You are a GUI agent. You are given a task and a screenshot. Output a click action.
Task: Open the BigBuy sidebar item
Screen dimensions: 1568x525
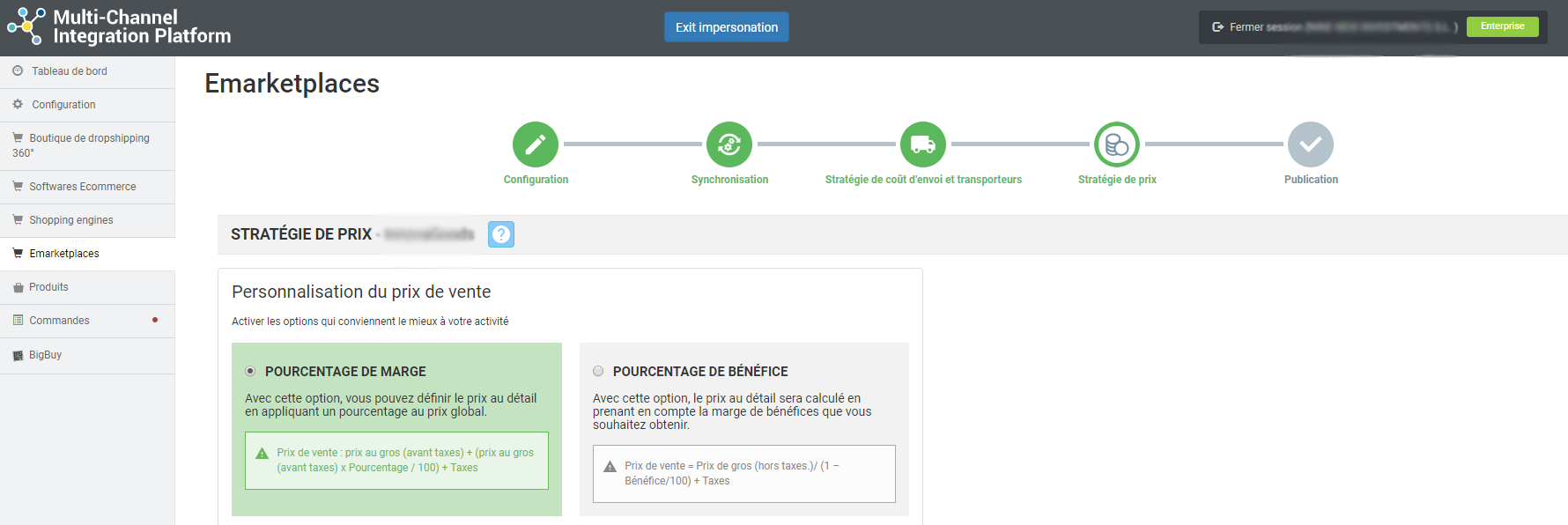pos(45,355)
